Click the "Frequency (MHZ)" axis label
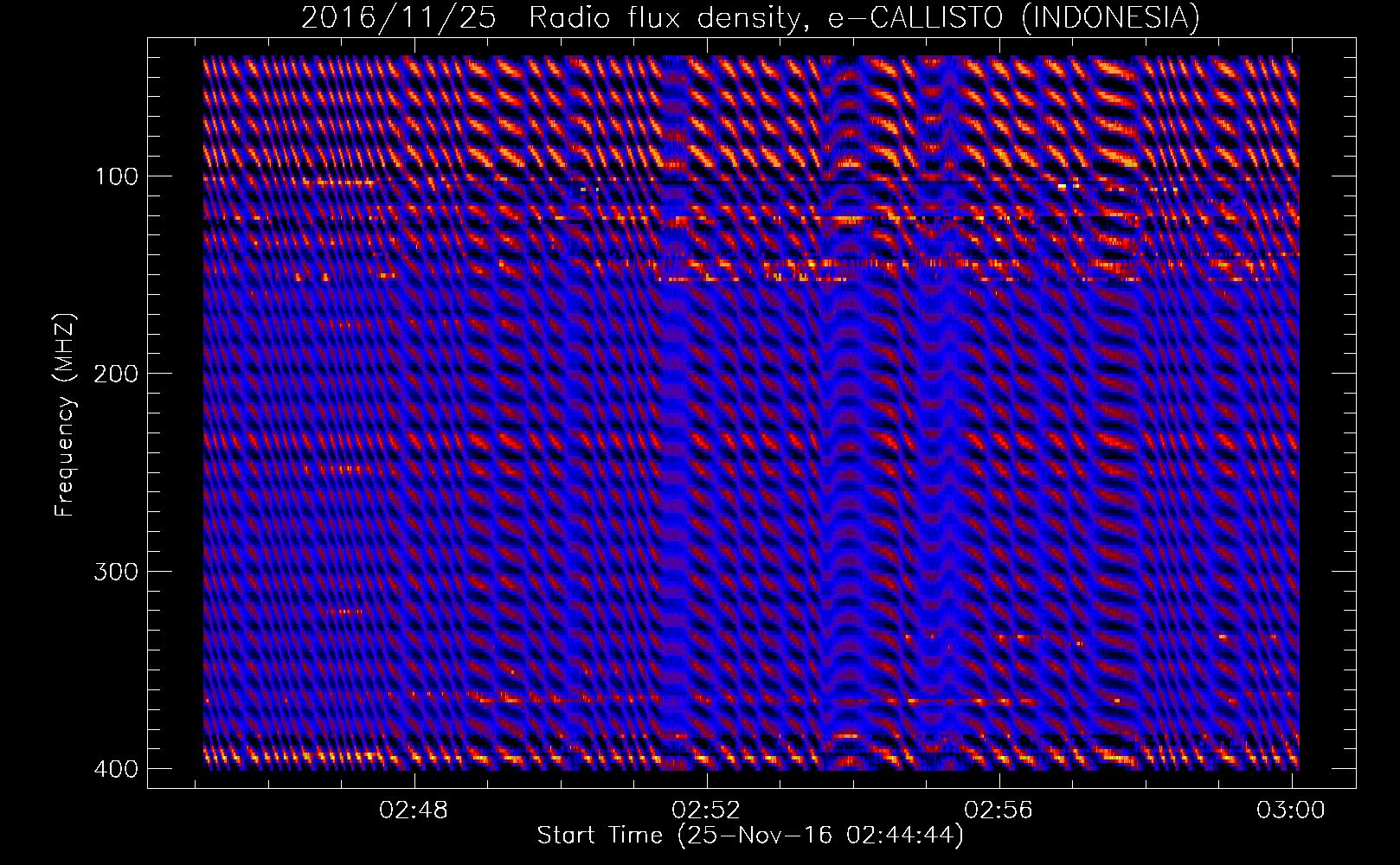Viewport: 1400px width, 865px height. tap(64, 416)
